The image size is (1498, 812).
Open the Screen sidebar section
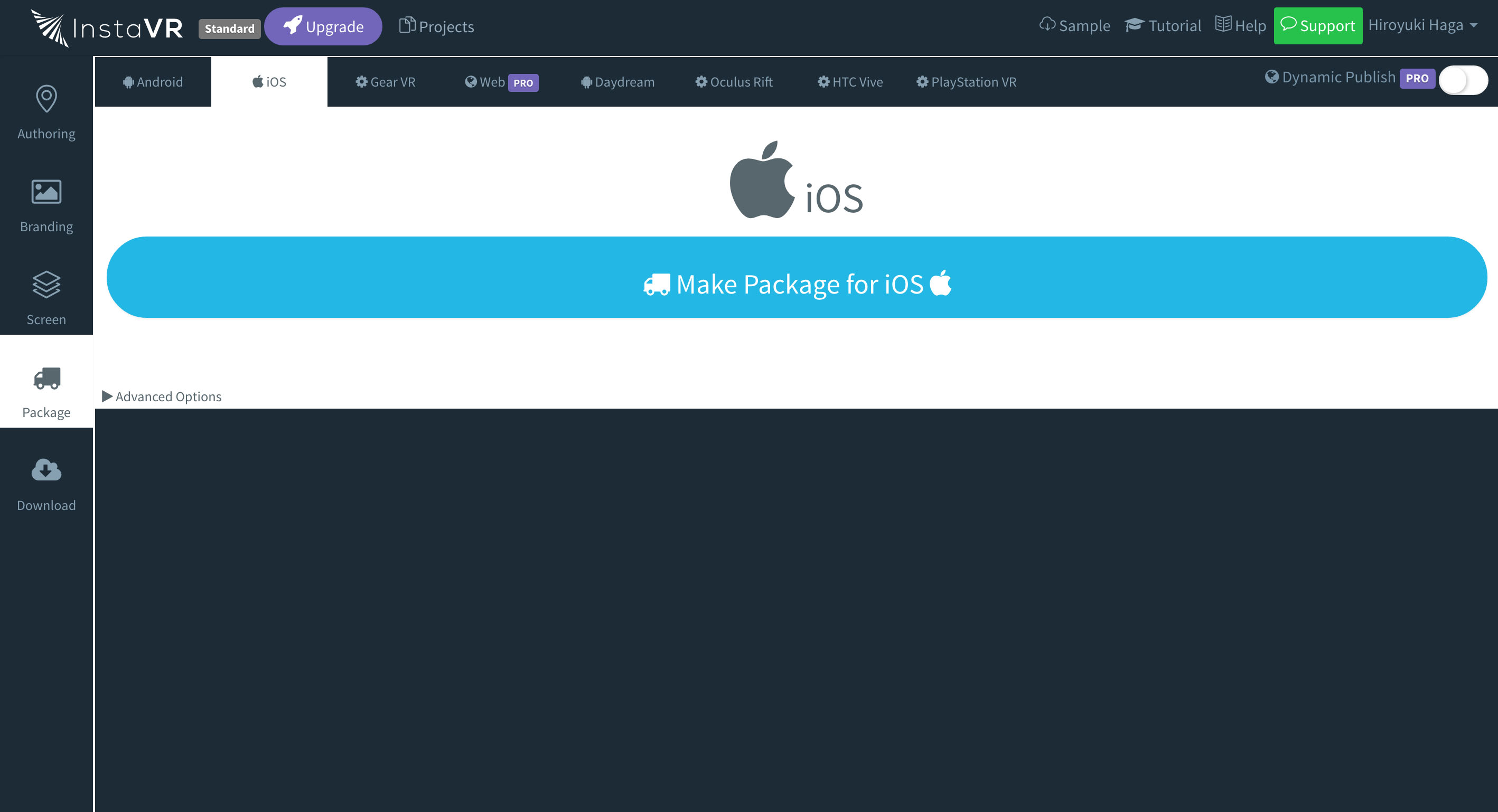coord(46,299)
